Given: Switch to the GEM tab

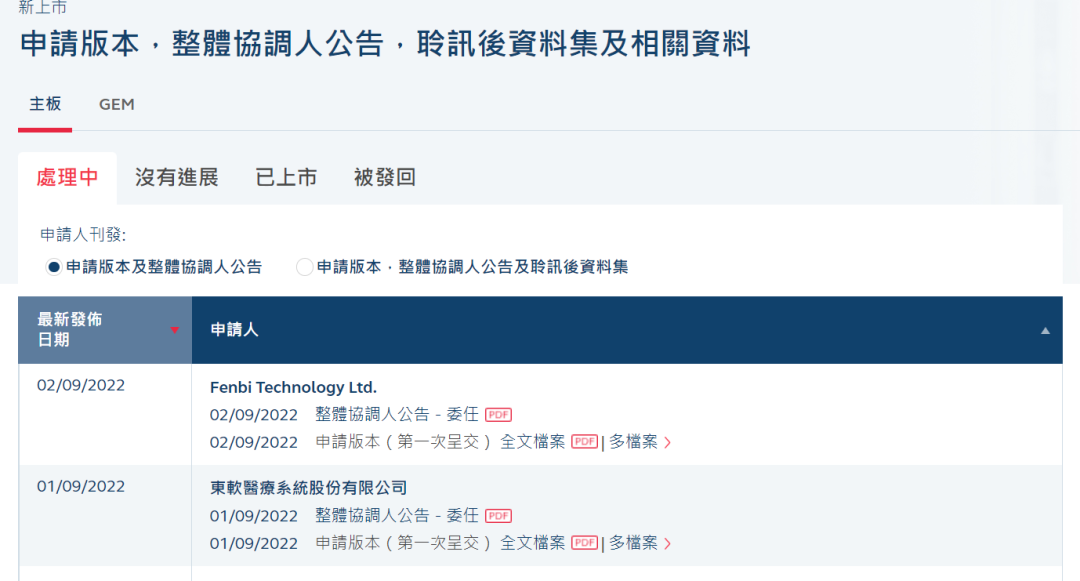Looking at the screenshot, I should coord(116,104).
